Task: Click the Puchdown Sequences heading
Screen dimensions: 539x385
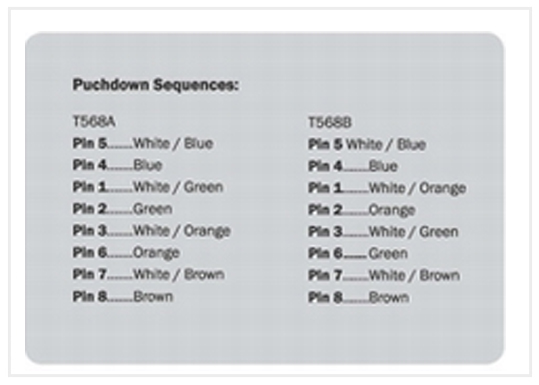Action: click(x=155, y=85)
